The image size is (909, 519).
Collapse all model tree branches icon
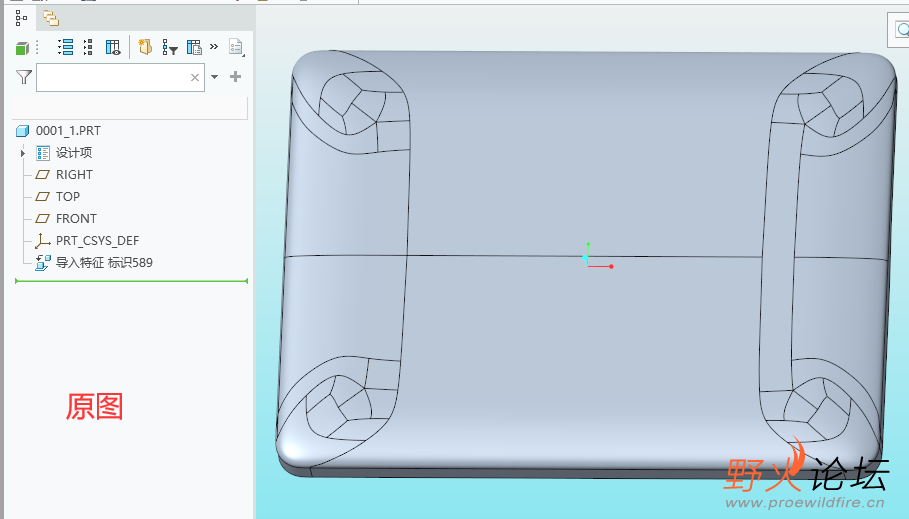point(88,47)
